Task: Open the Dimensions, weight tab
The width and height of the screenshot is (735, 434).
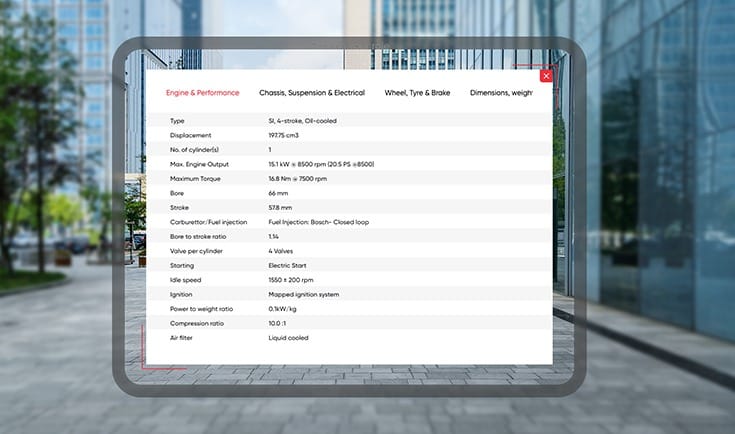Action: pyautogui.click(x=501, y=93)
